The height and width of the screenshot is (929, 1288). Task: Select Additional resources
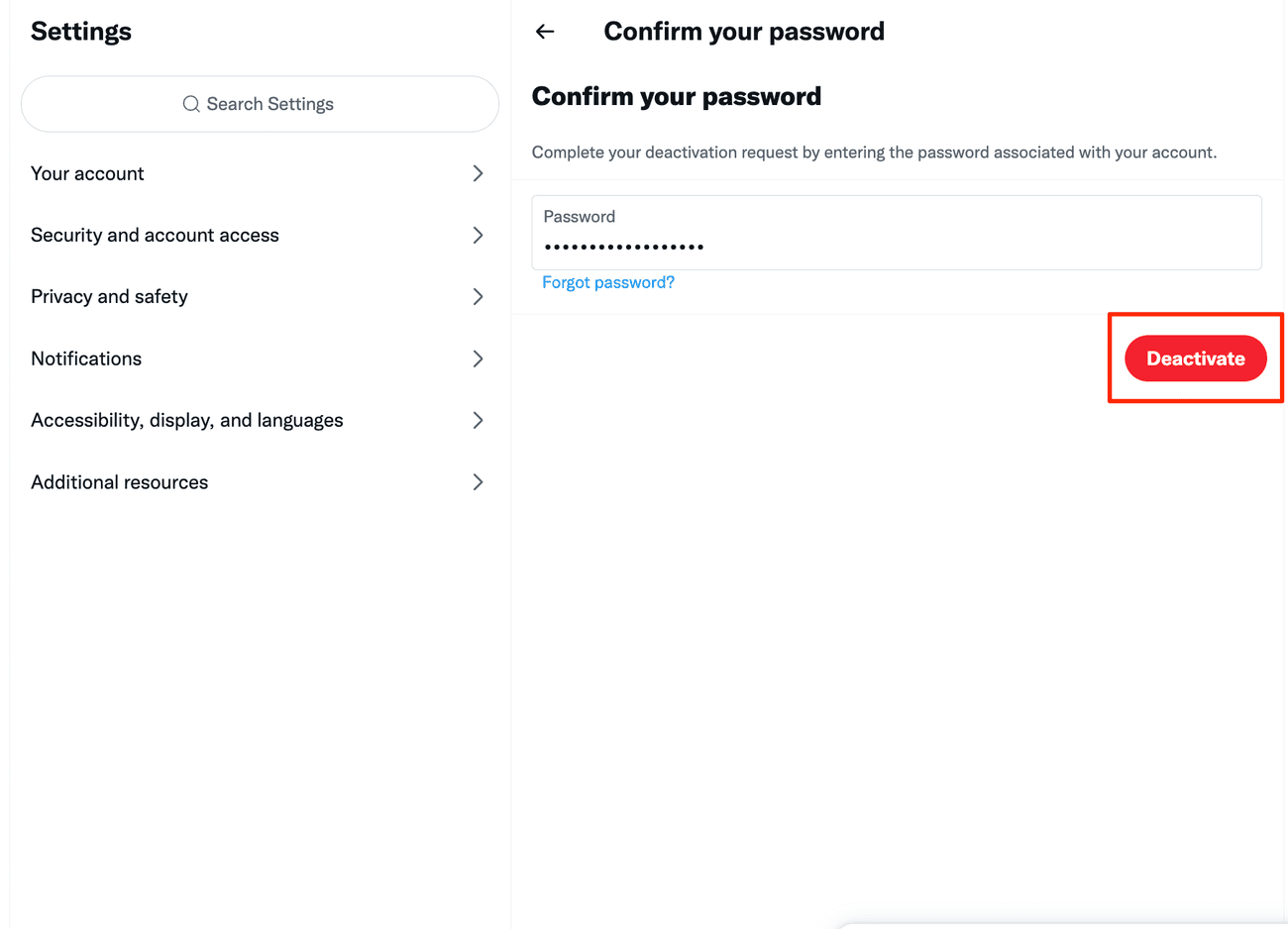(120, 482)
